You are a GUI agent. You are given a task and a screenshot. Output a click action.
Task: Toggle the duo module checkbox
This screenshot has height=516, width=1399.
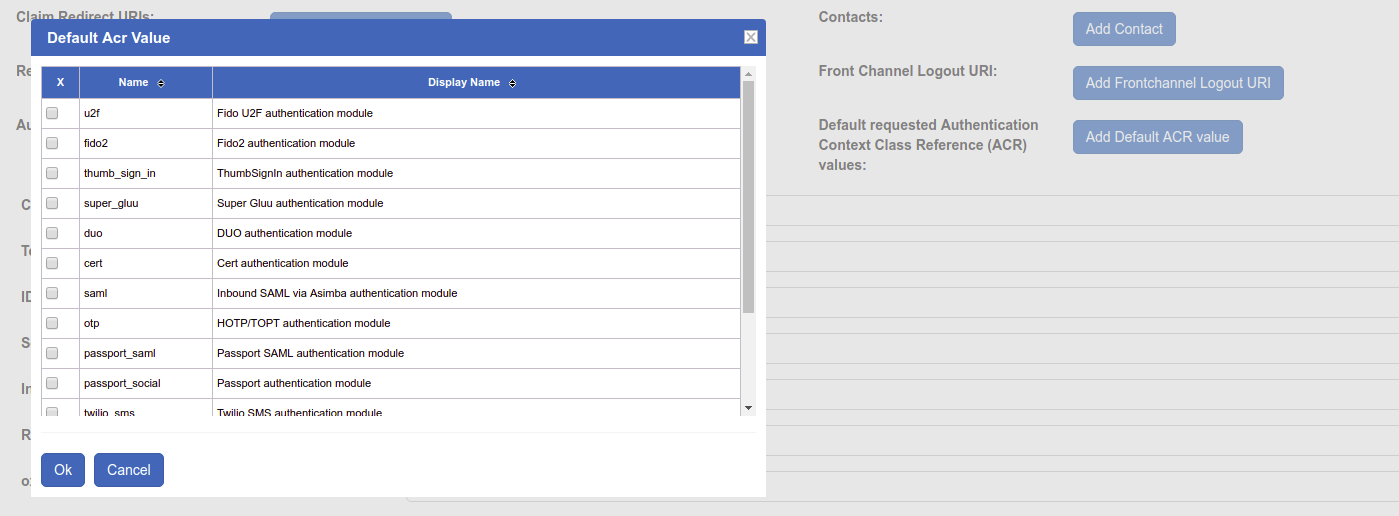point(52,233)
